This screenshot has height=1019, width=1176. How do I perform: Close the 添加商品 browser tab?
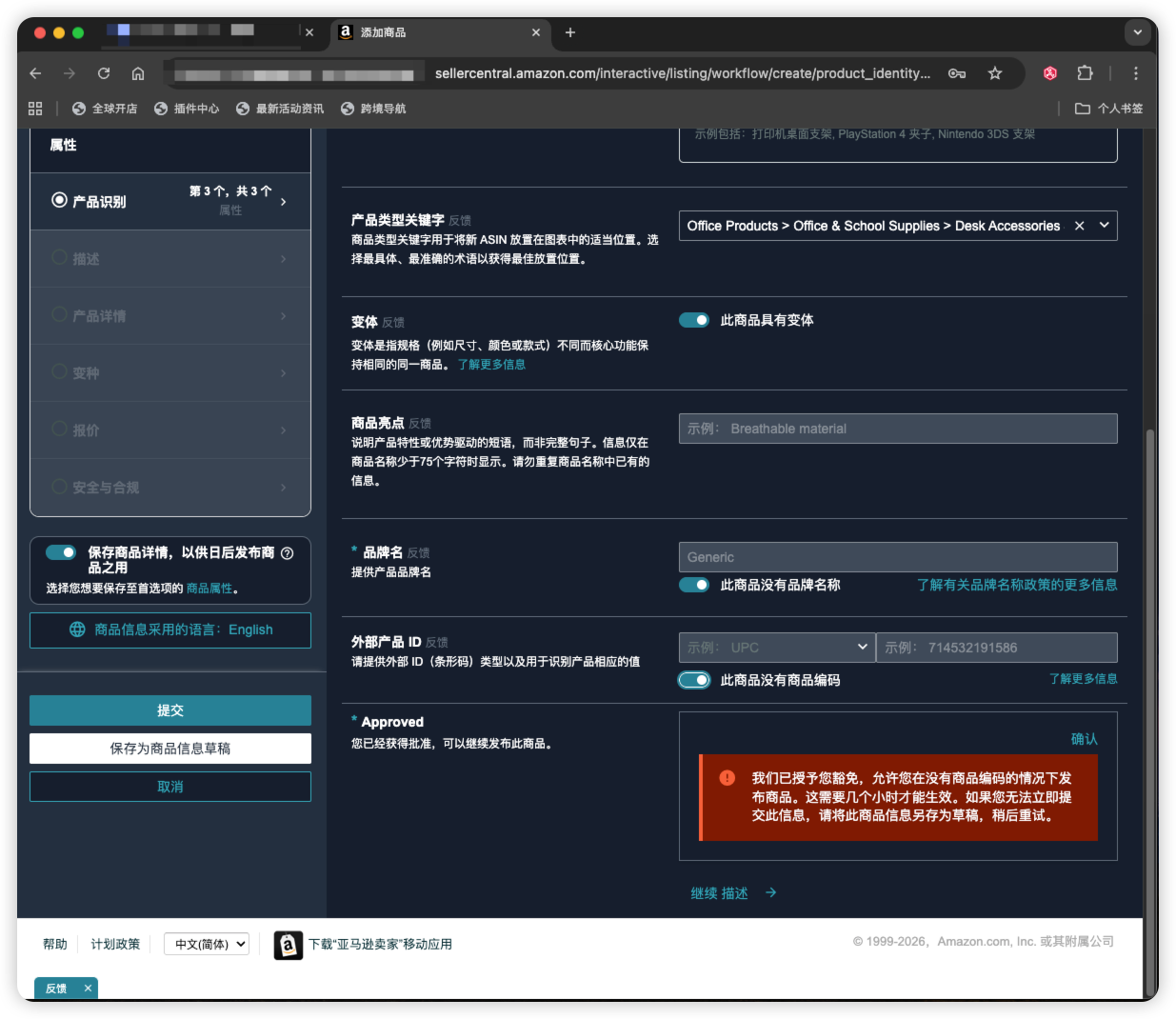[536, 32]
